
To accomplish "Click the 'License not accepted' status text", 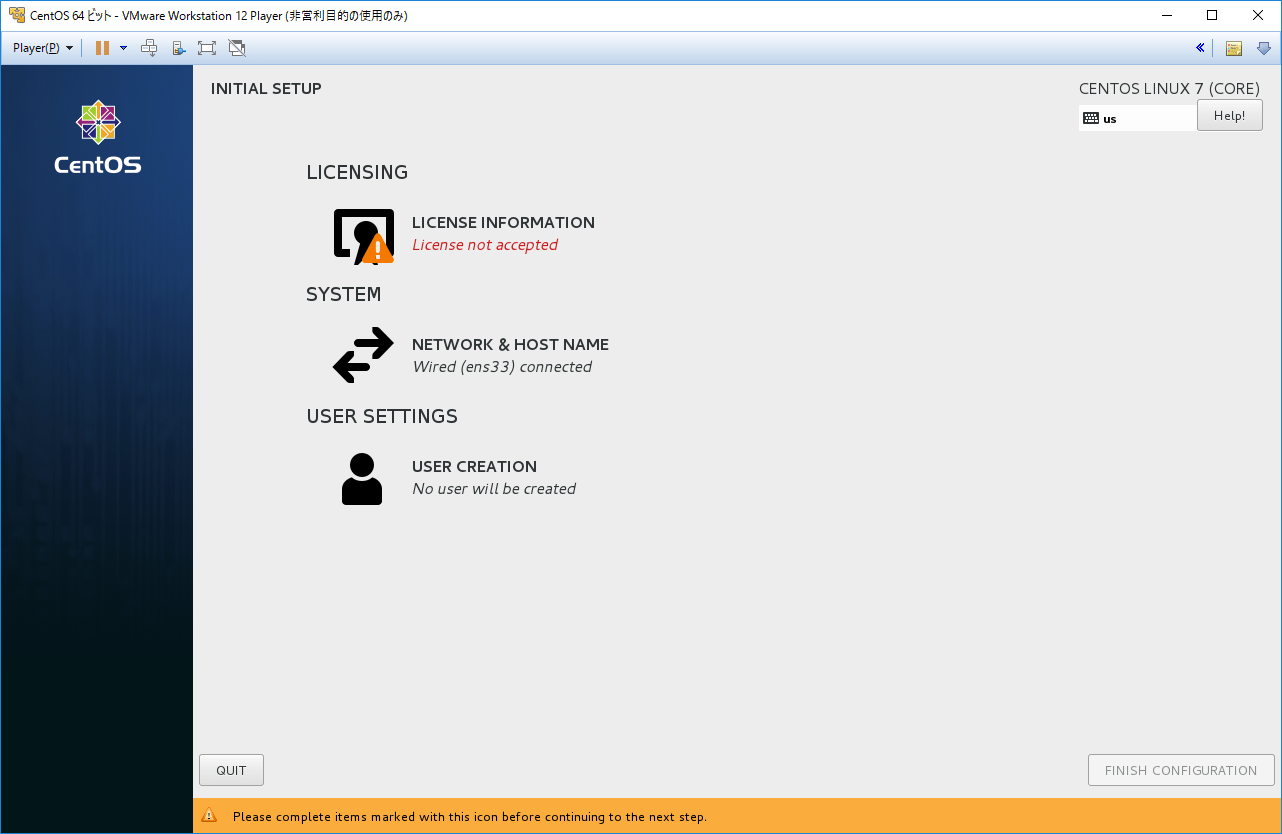I will pyautogui.click(x=485, y=245).
